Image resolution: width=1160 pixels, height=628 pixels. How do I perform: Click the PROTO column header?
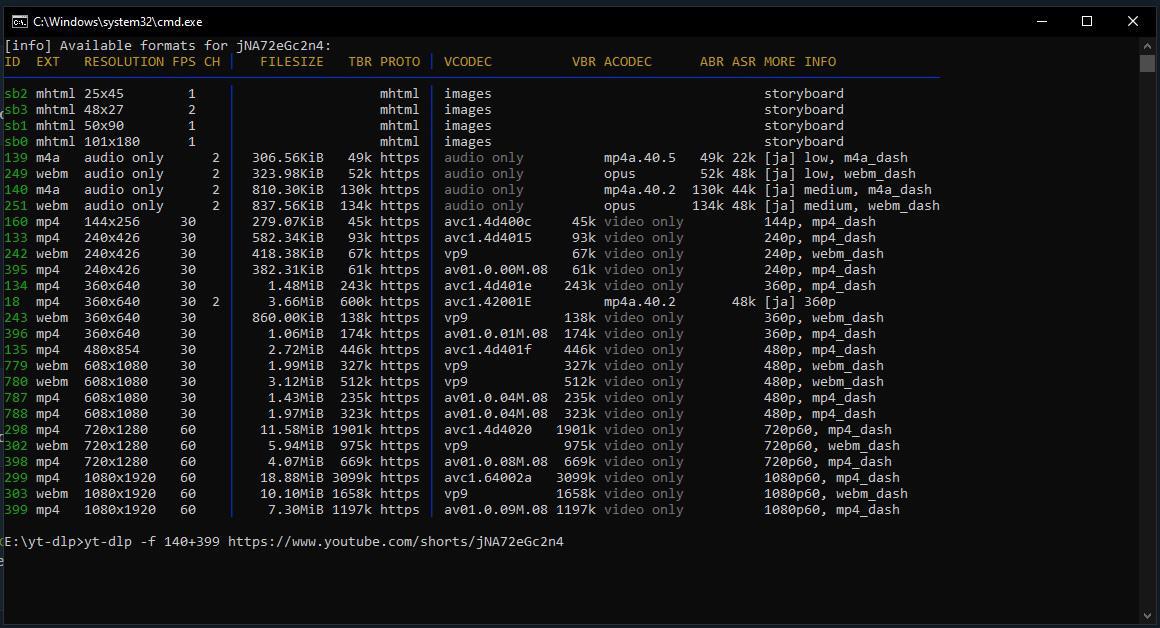pyautogui.click(x=399, y=62)
